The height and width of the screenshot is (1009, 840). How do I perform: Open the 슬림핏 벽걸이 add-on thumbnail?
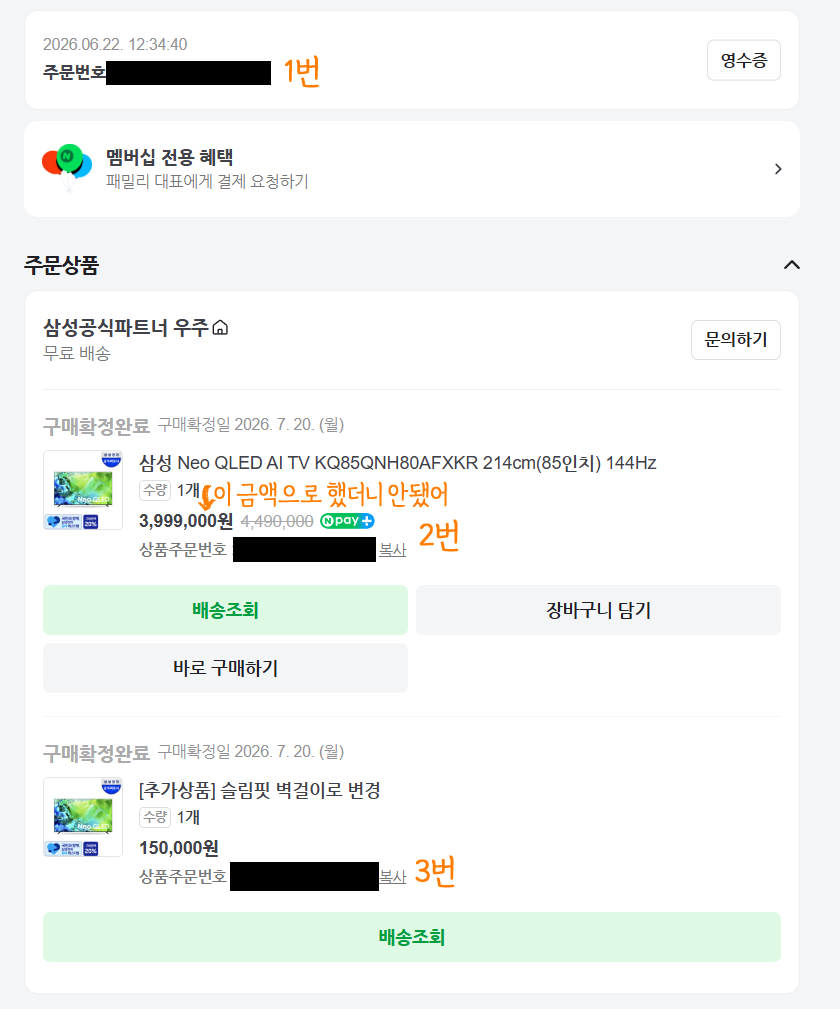pos(83,817)
